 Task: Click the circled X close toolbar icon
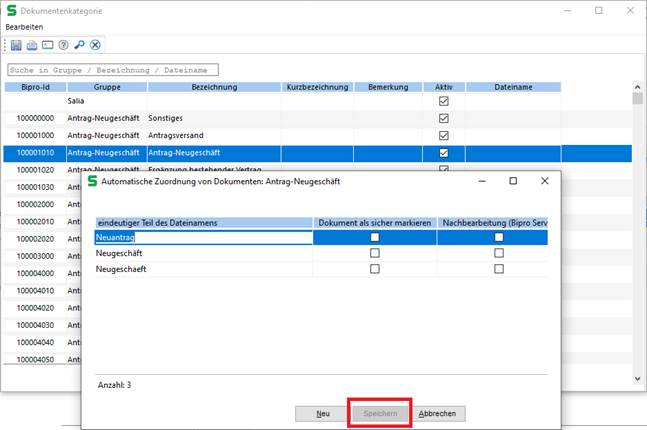95,45
